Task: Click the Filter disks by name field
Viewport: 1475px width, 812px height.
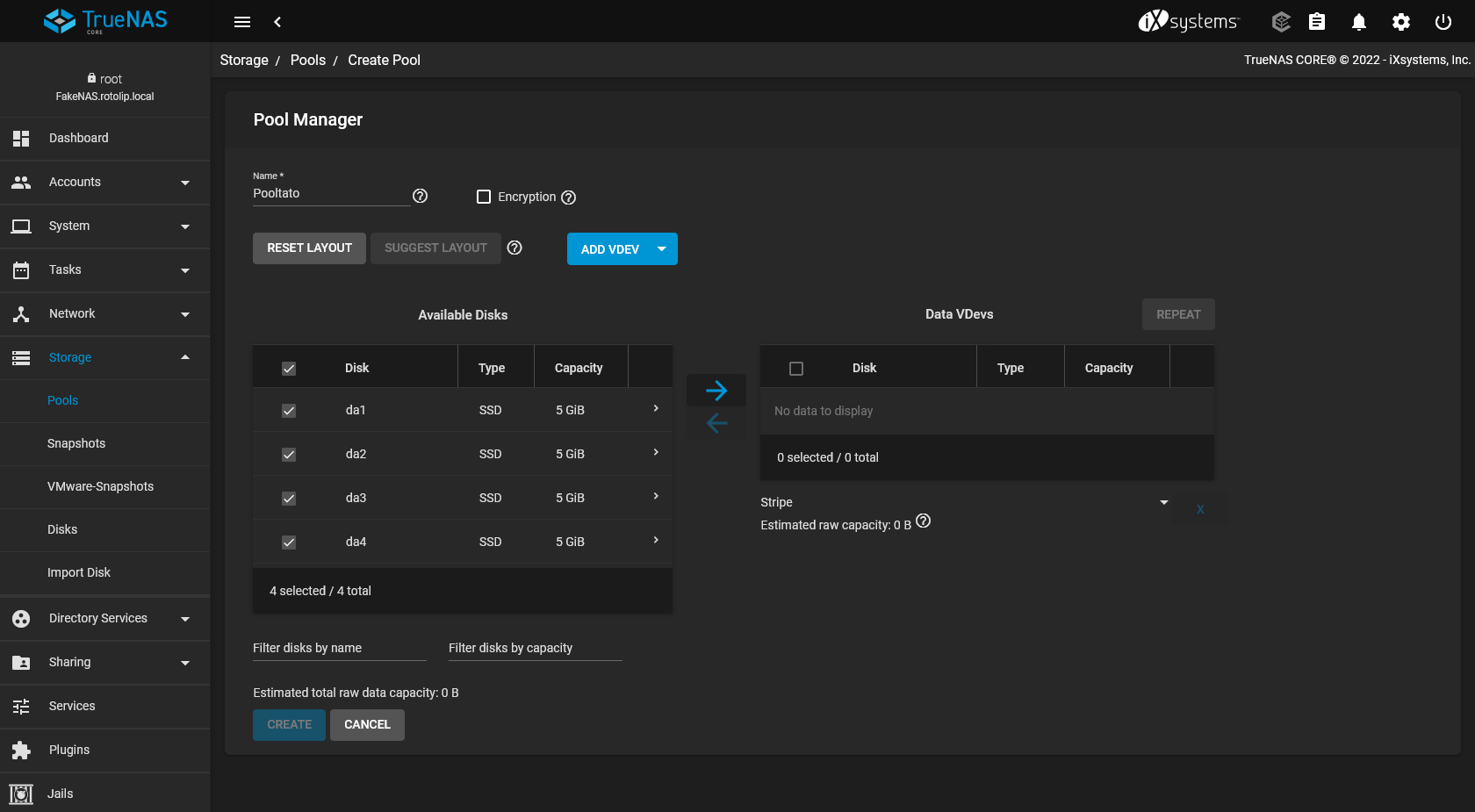Action: (339, 649)
